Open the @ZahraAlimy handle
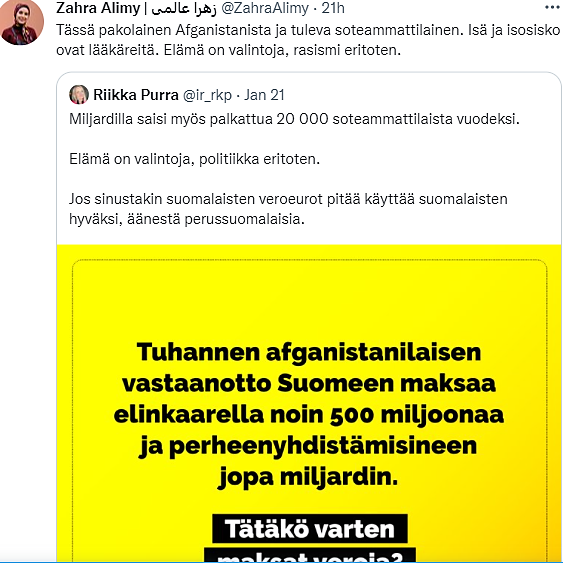 (265, 8)
